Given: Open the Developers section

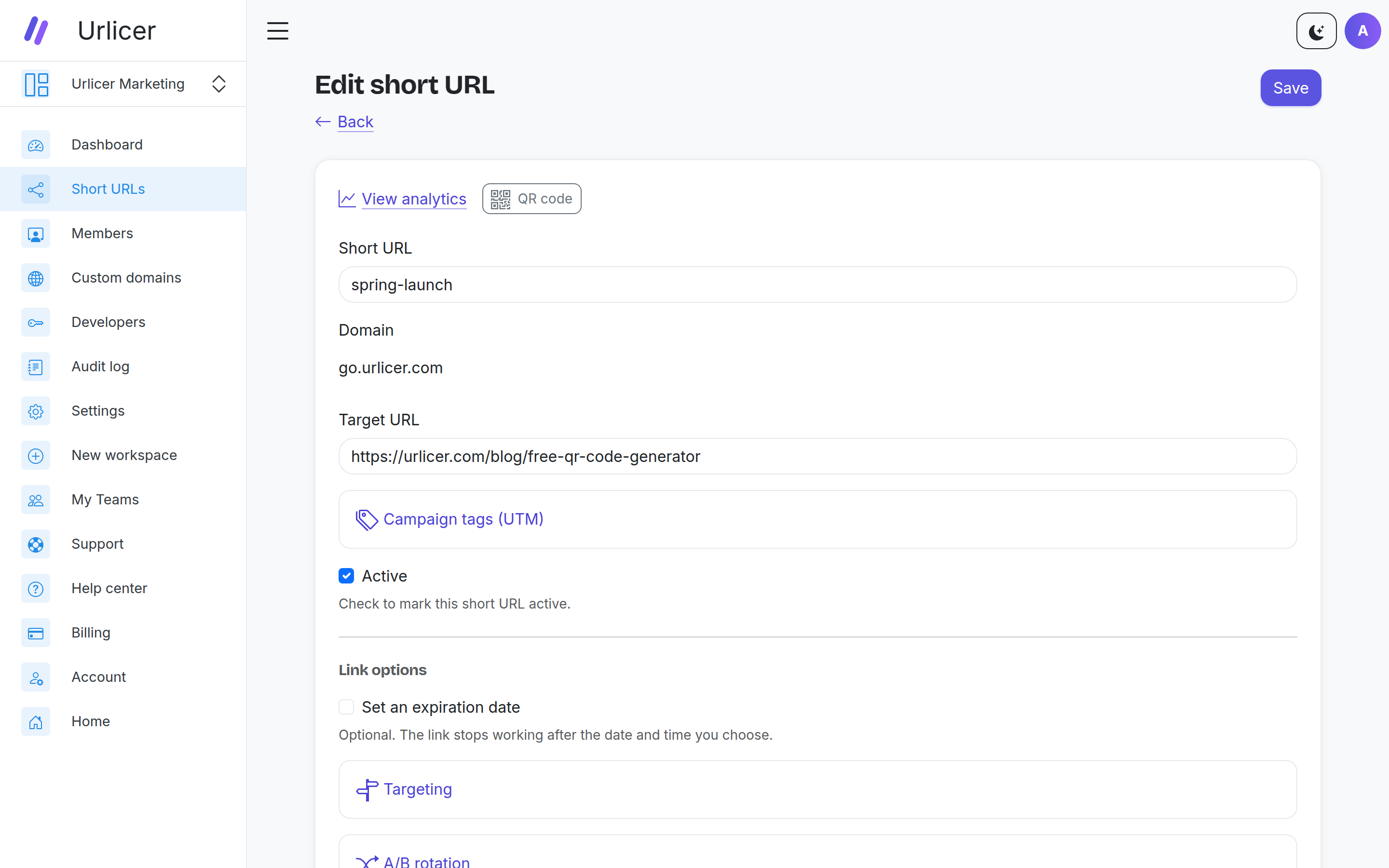Looking at the screenshot, I should [x=123, y=322].
